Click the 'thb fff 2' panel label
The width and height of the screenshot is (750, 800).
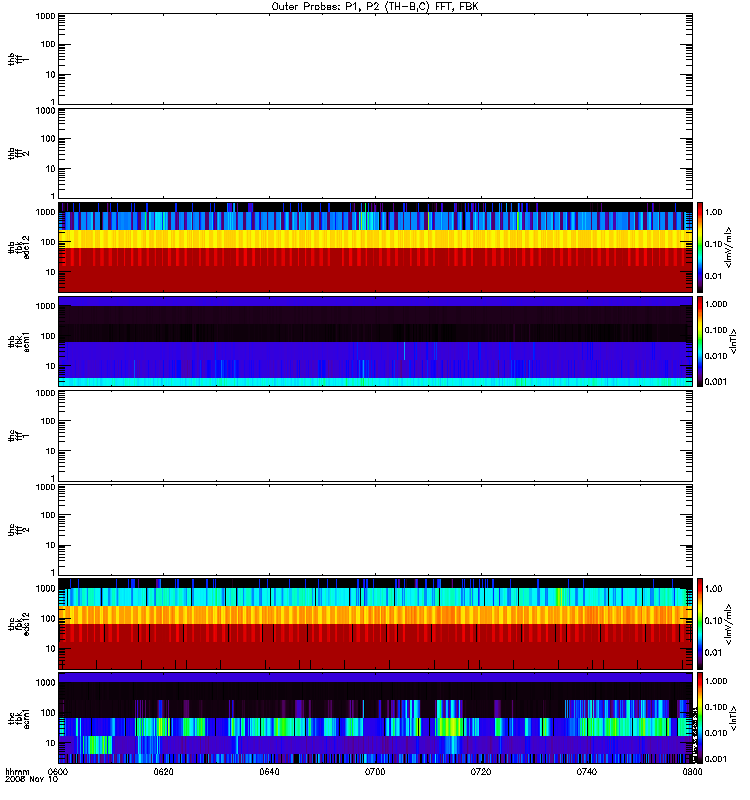[x=18, y=153]
